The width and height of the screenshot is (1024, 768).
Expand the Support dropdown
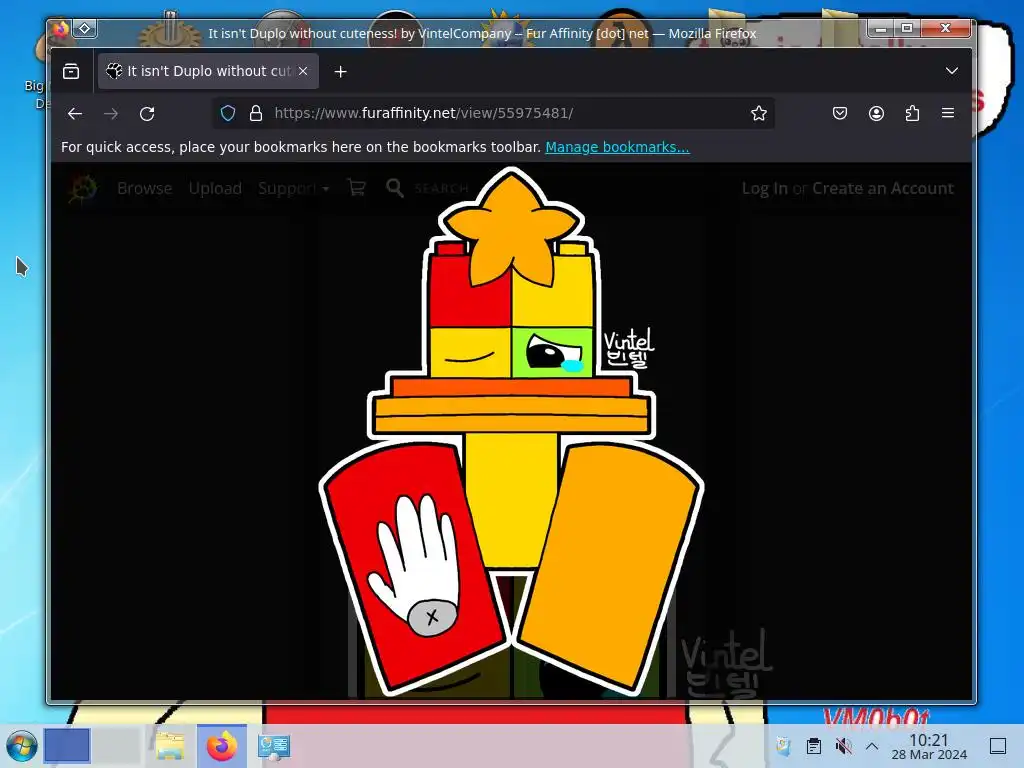click(x=293, y=188)
